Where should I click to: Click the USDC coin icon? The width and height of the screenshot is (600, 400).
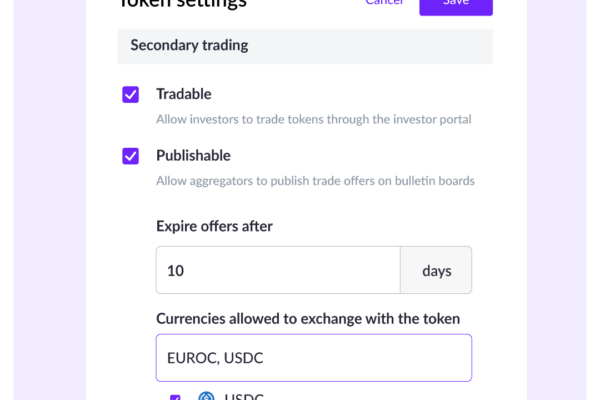click(x=206, y=396)
